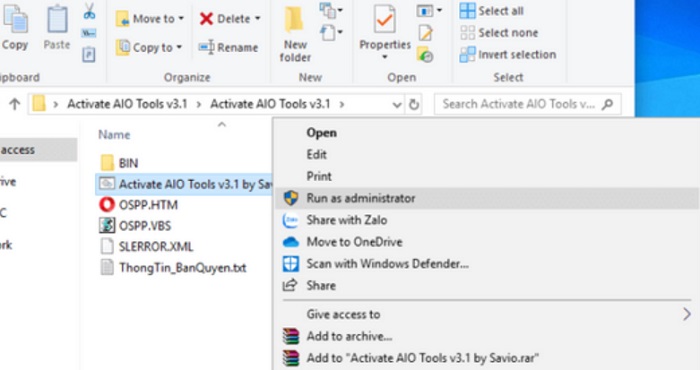Select the OSPP.HTM Opera file
The image size is (700, 370).
point(139,205)
